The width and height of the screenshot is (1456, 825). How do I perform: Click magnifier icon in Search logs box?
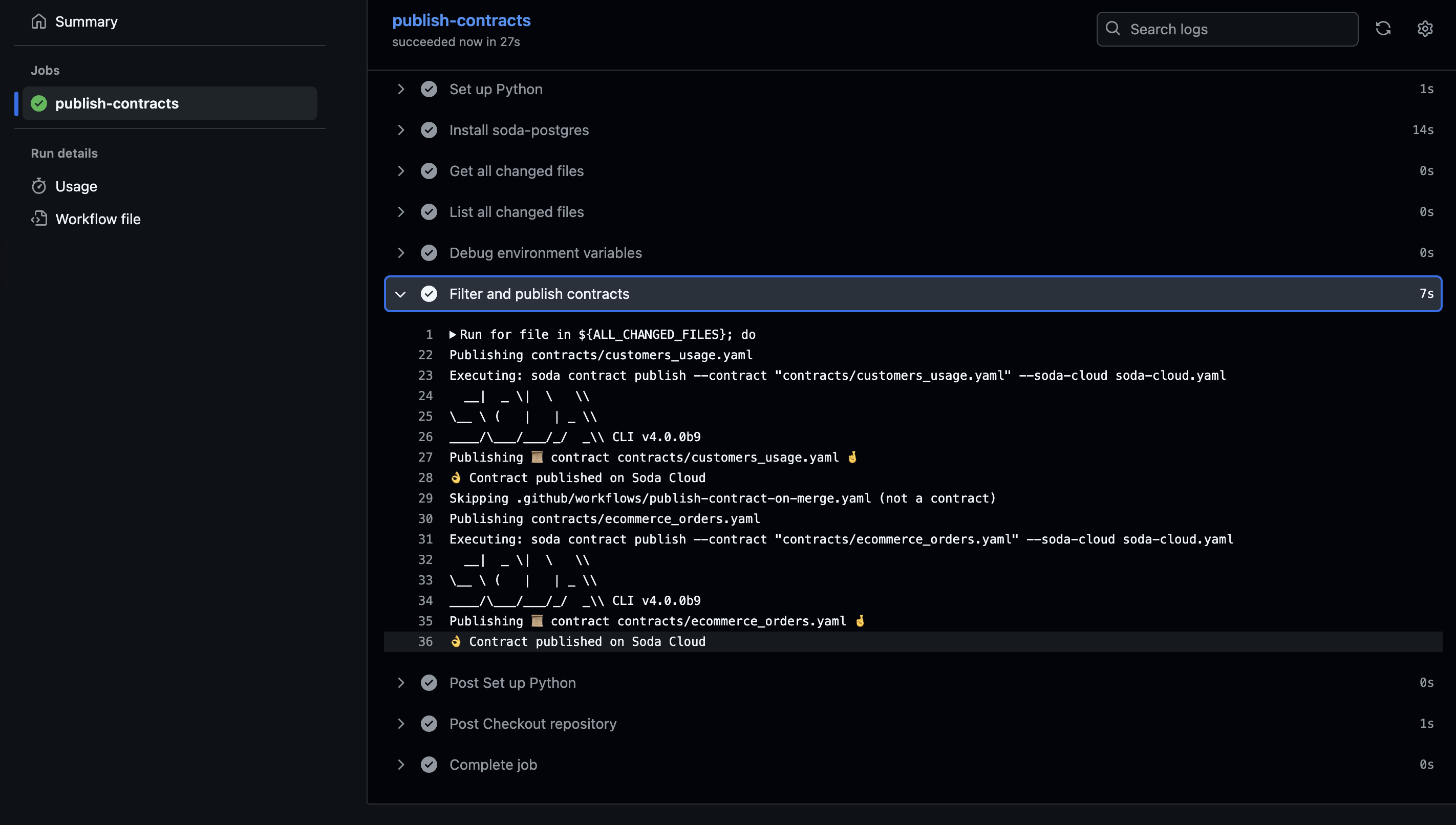[1112, 29]
